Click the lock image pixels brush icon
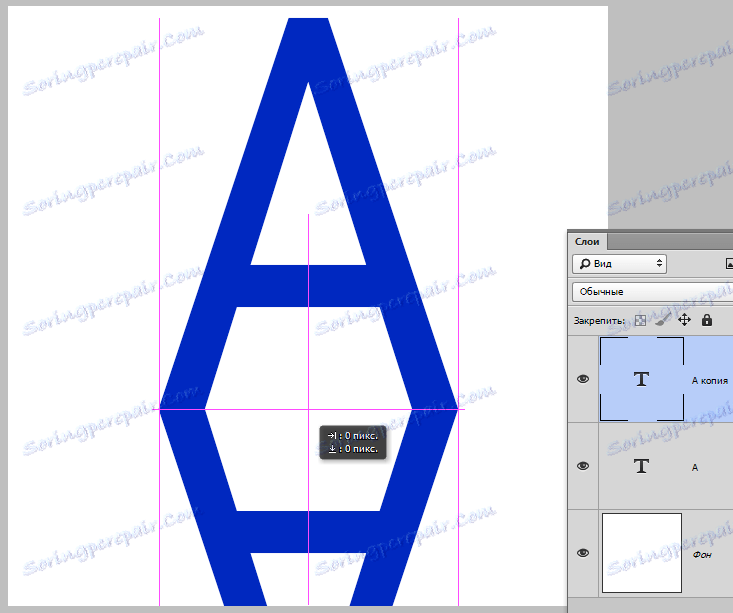The image size is (733, 613). pyautogui.click(x=663, y=320)
